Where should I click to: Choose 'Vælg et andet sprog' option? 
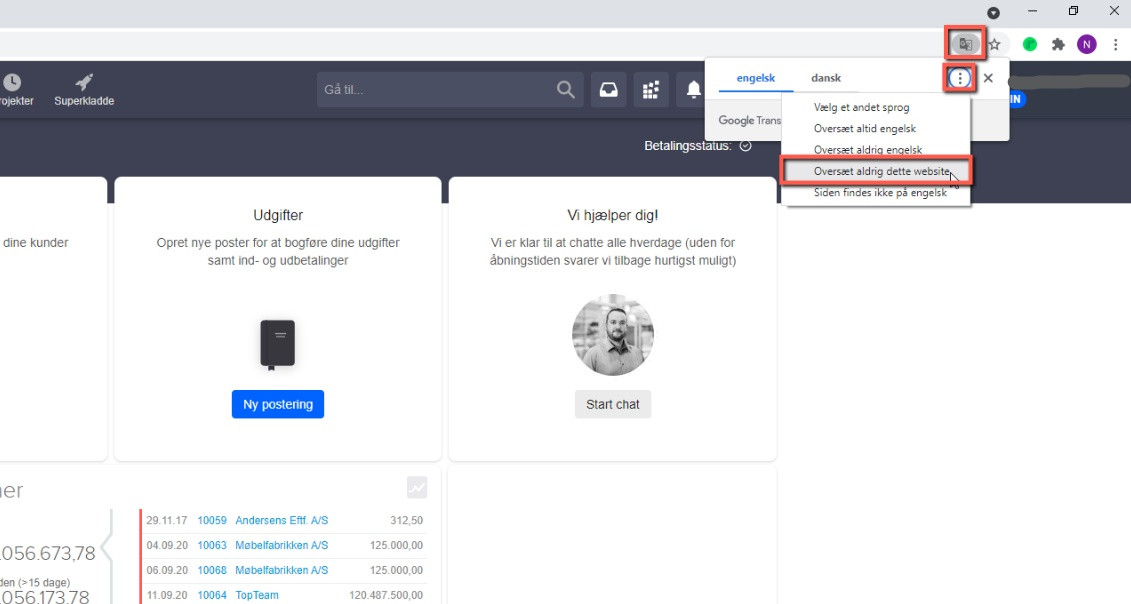pyautogui.click(x=861, y=107)
